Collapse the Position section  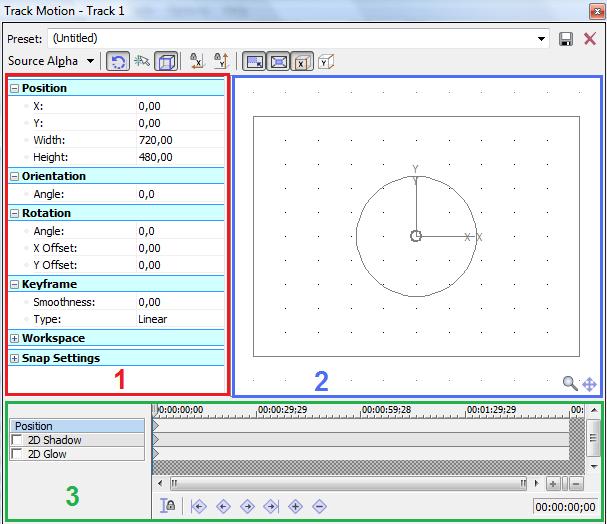(14, 88)
